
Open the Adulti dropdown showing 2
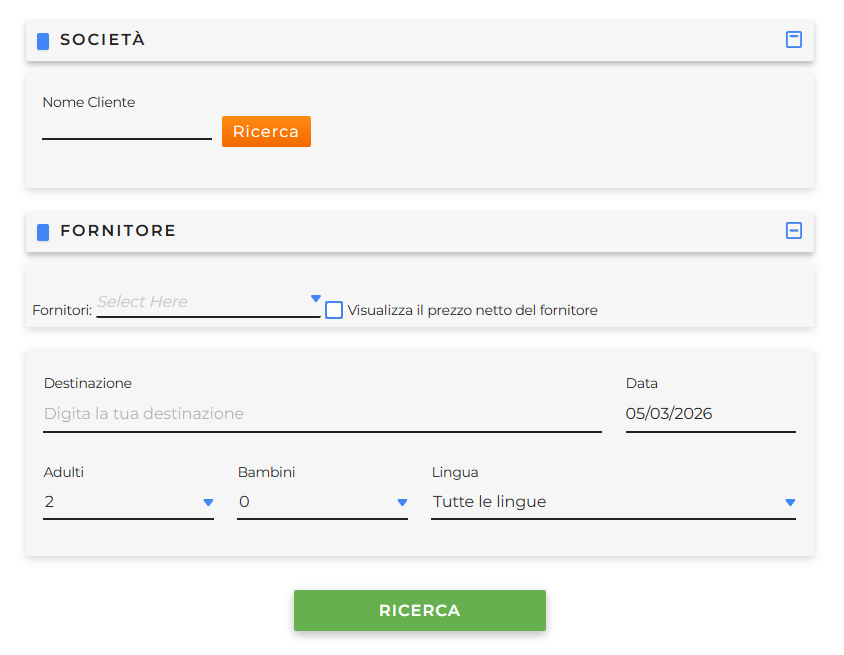120,502
